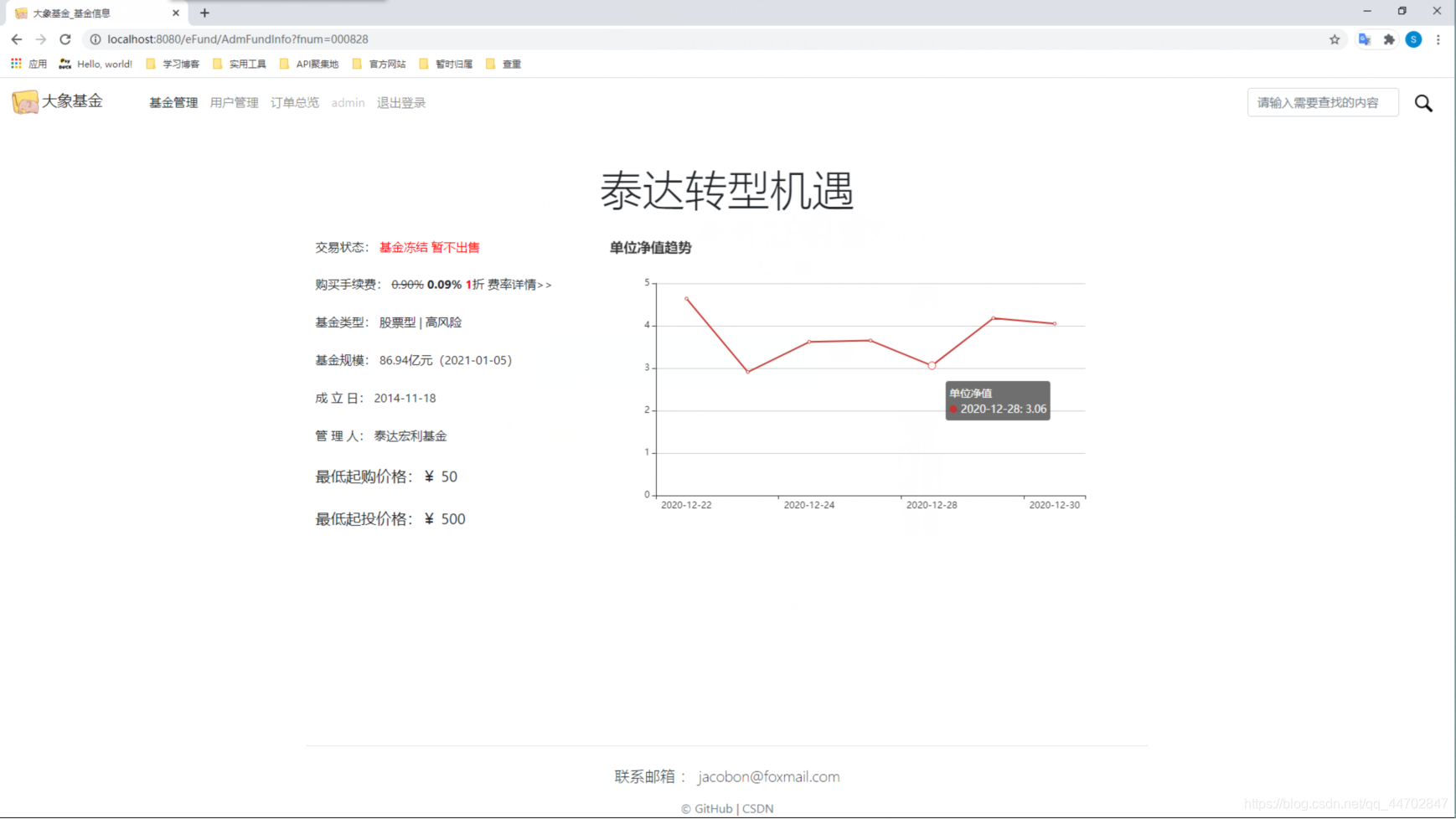This screenshot has height=819, width=1456.
Task: Click the CSDN footer link
Action: (x=757, y=808)
